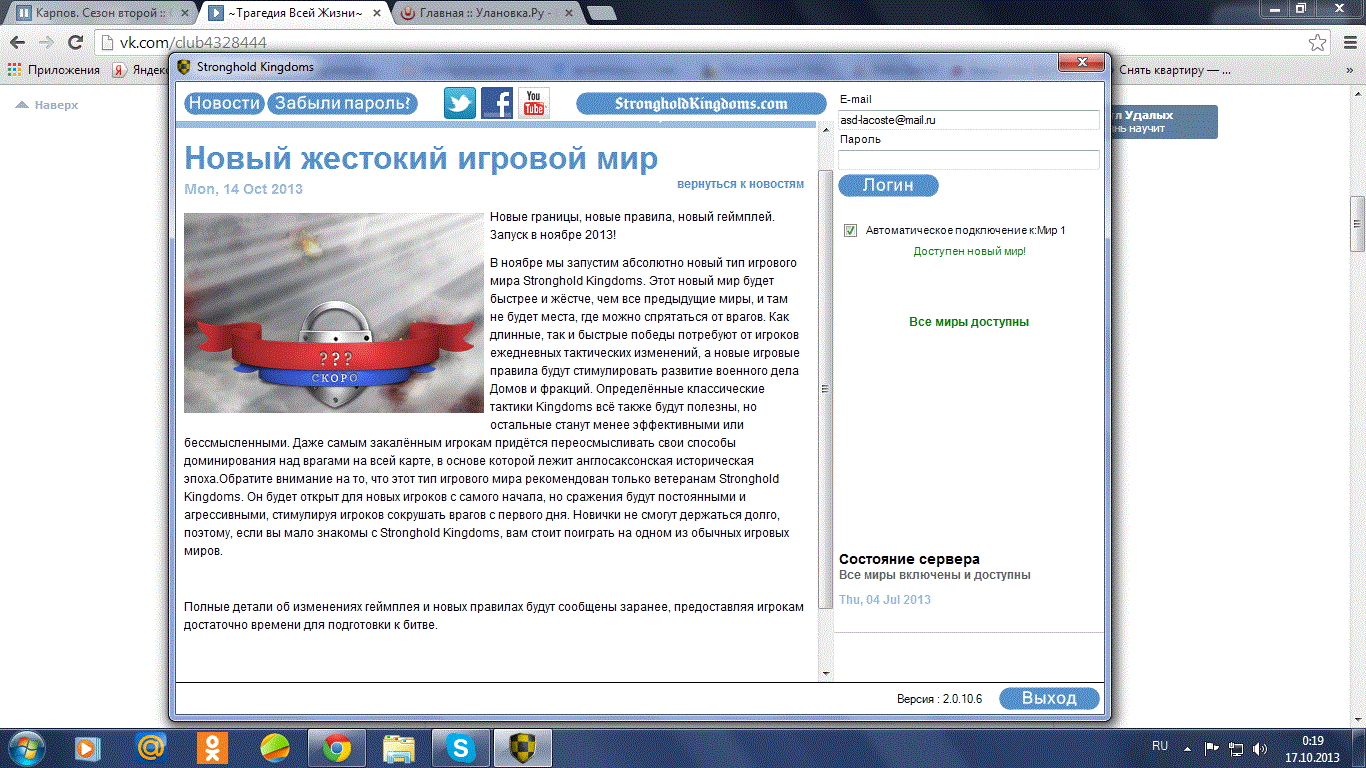
Task: Click the E-mail input field
Action: tap(968, 119)
